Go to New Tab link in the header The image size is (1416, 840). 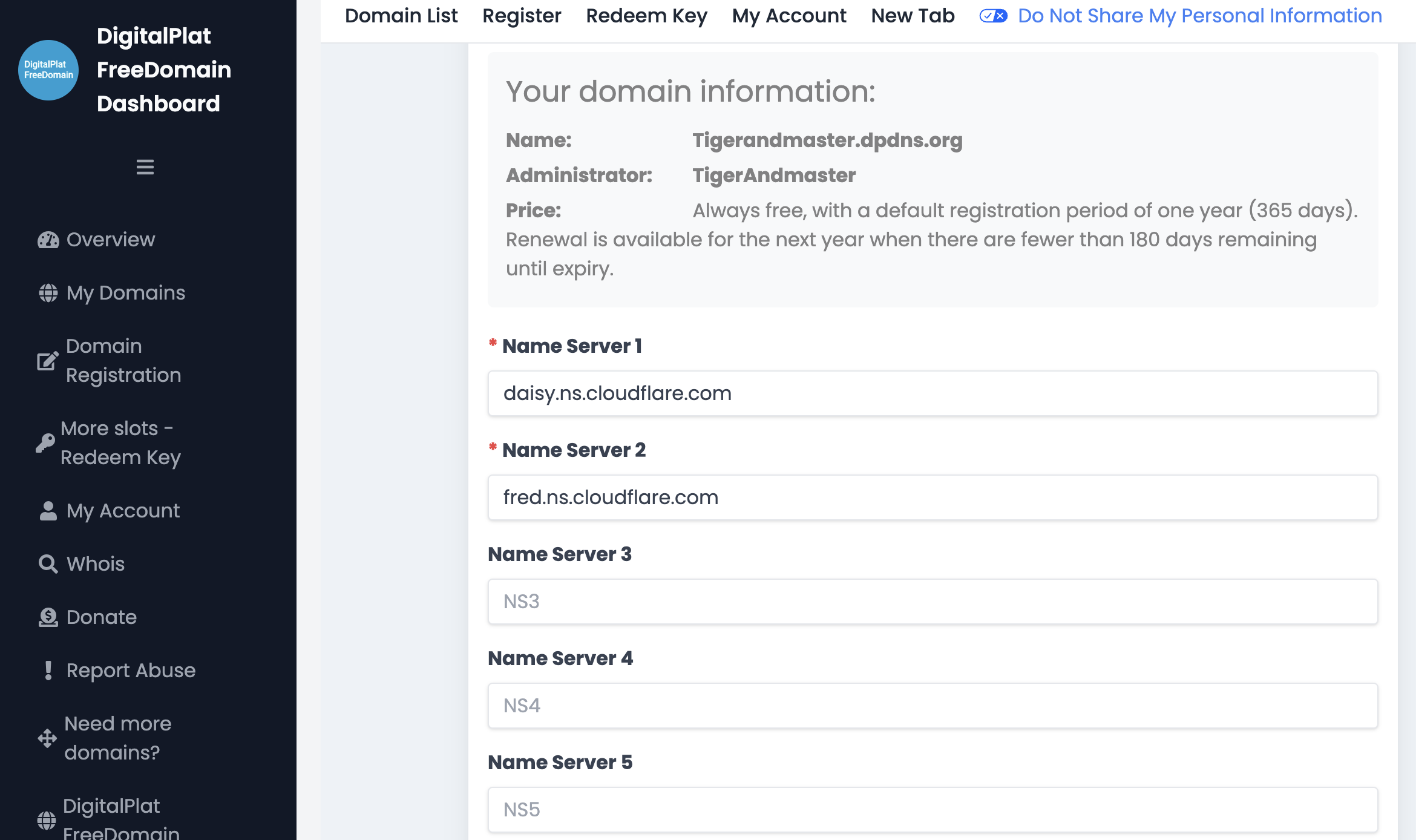click(x=913, y=16)
